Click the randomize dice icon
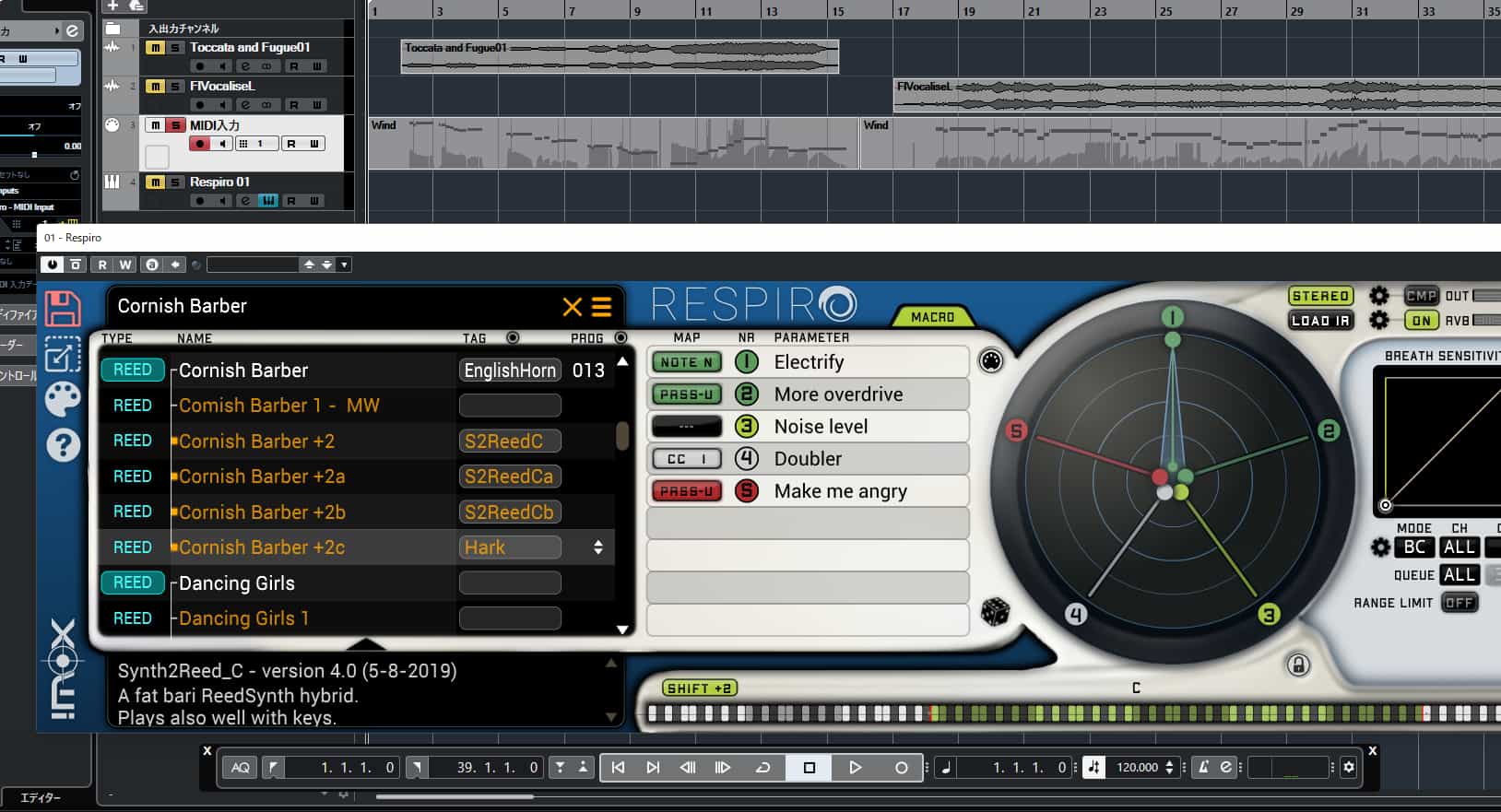 click(995, 610)
